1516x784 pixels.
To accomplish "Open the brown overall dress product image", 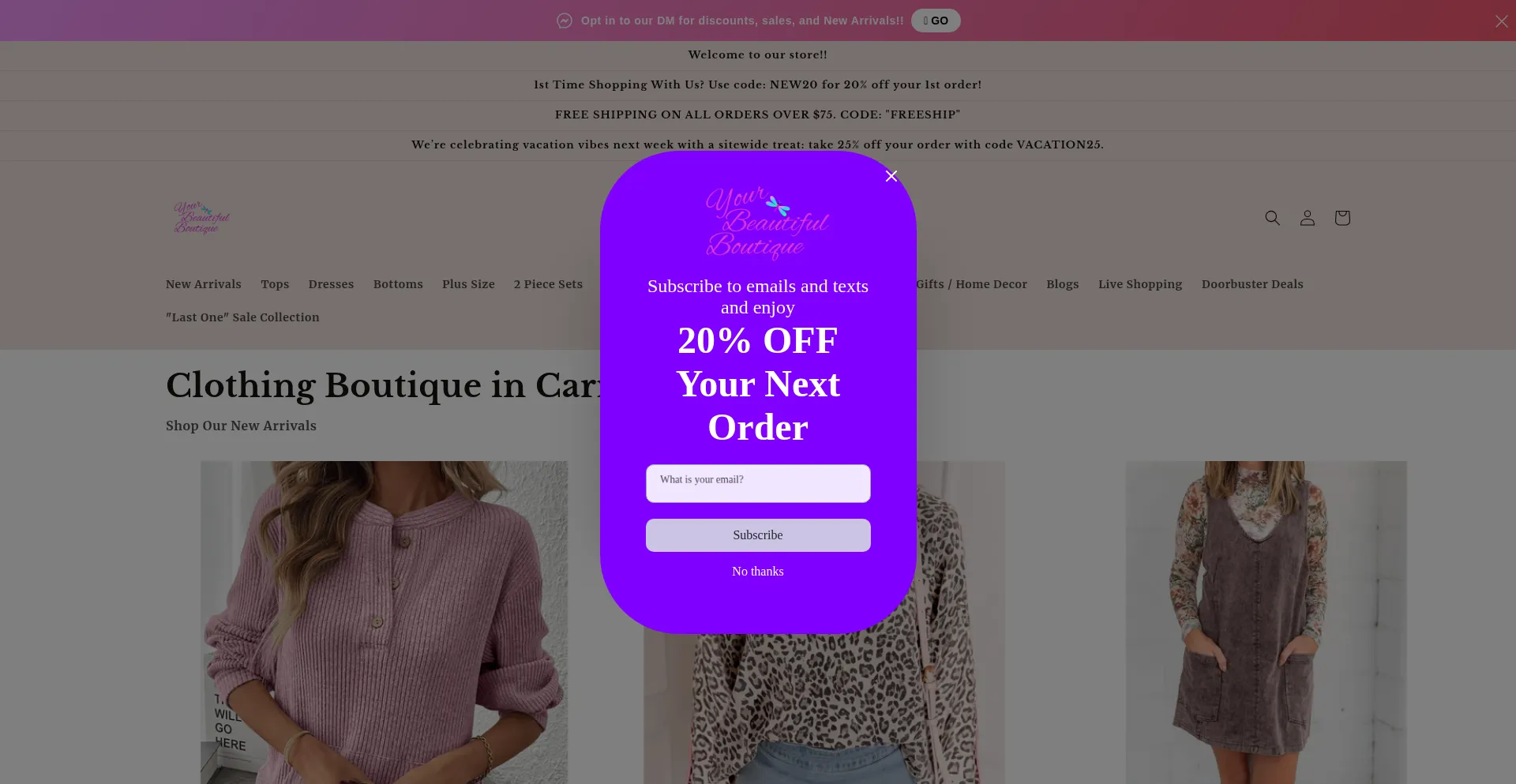I will coord(1266,622).
